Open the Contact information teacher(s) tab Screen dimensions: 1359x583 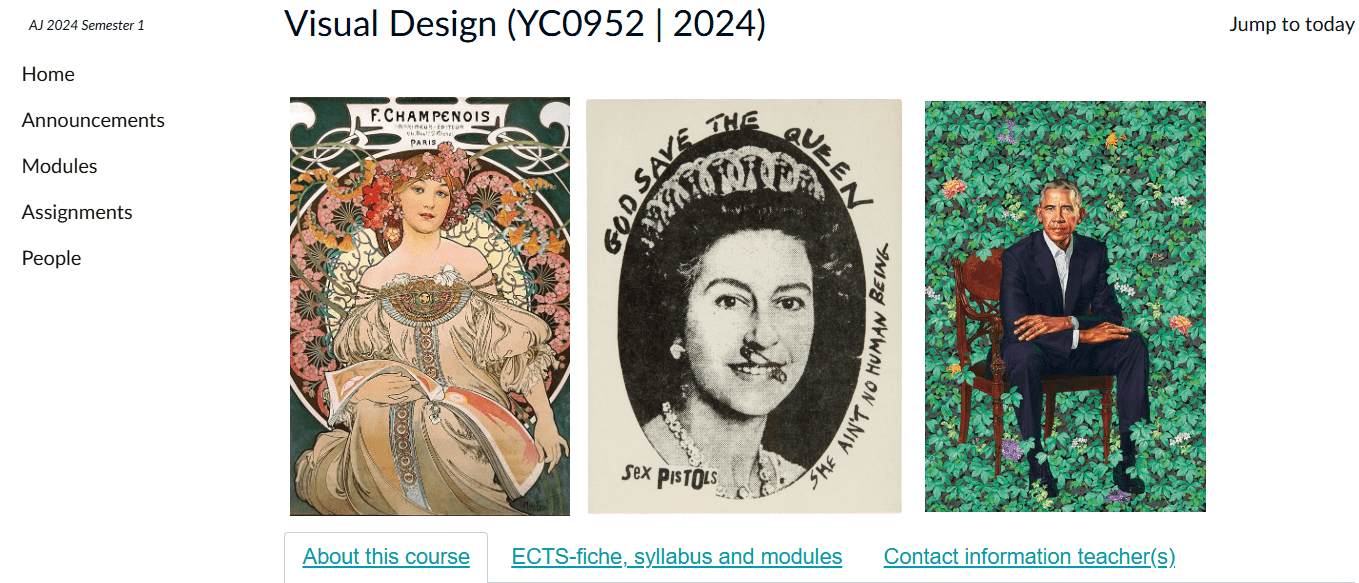coord(1029,557)
